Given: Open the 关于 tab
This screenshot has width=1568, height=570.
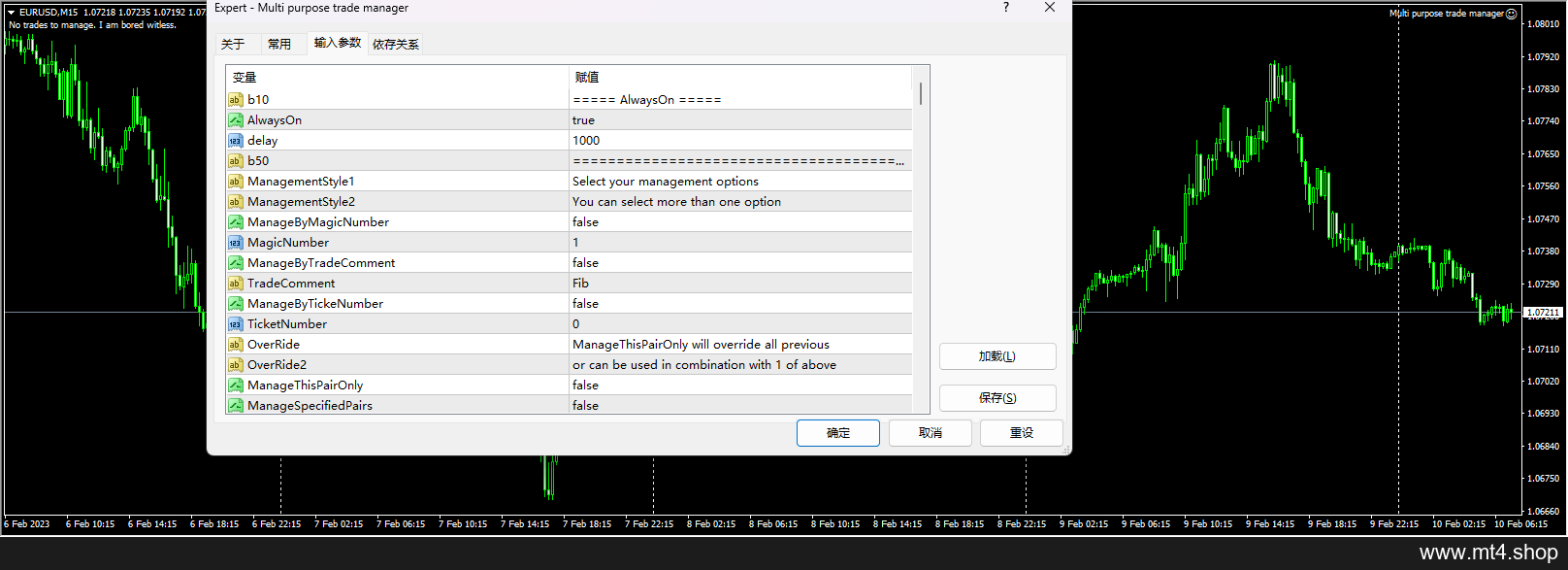Looking at the screenshot, I should 233,45.
